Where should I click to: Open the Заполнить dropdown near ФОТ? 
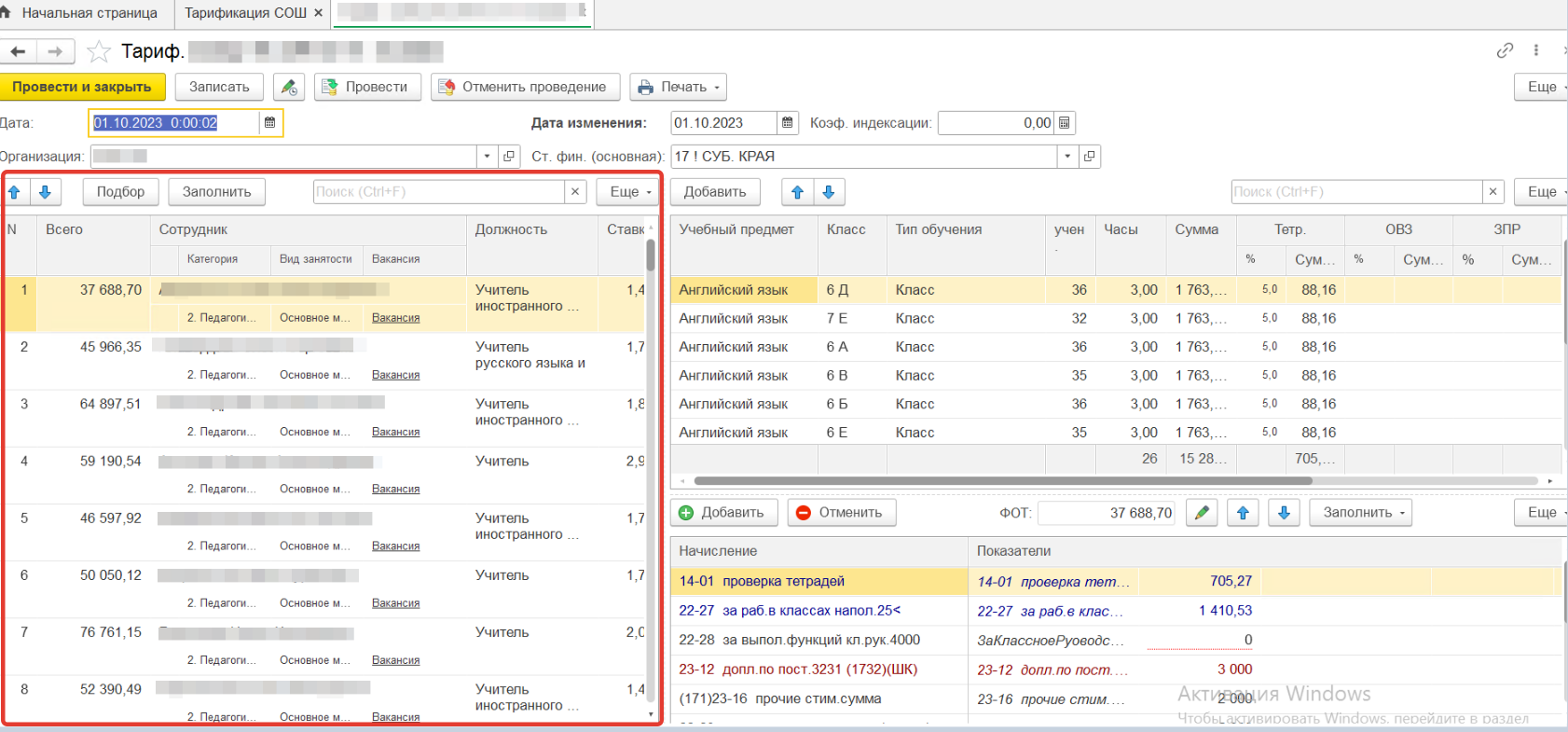pos(1360,513)
